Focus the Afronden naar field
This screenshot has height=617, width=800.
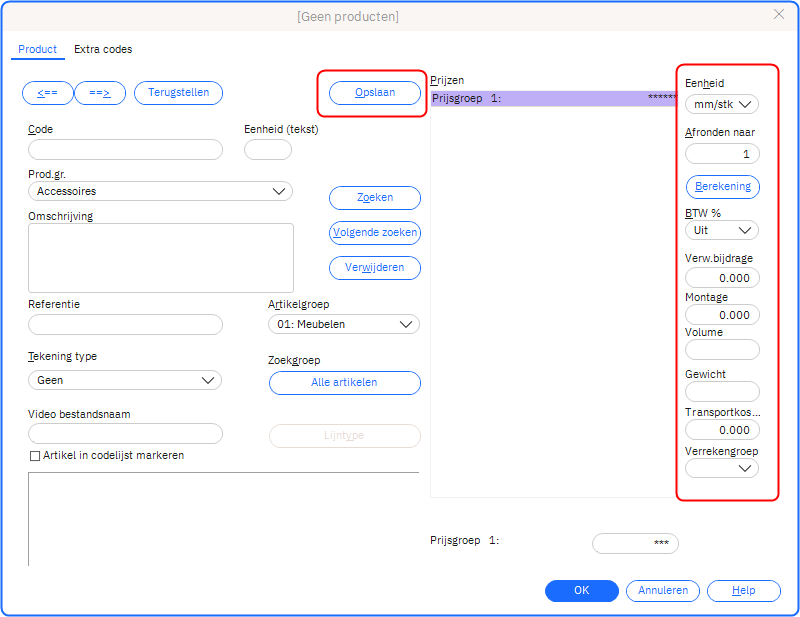[x=721, y=154]
